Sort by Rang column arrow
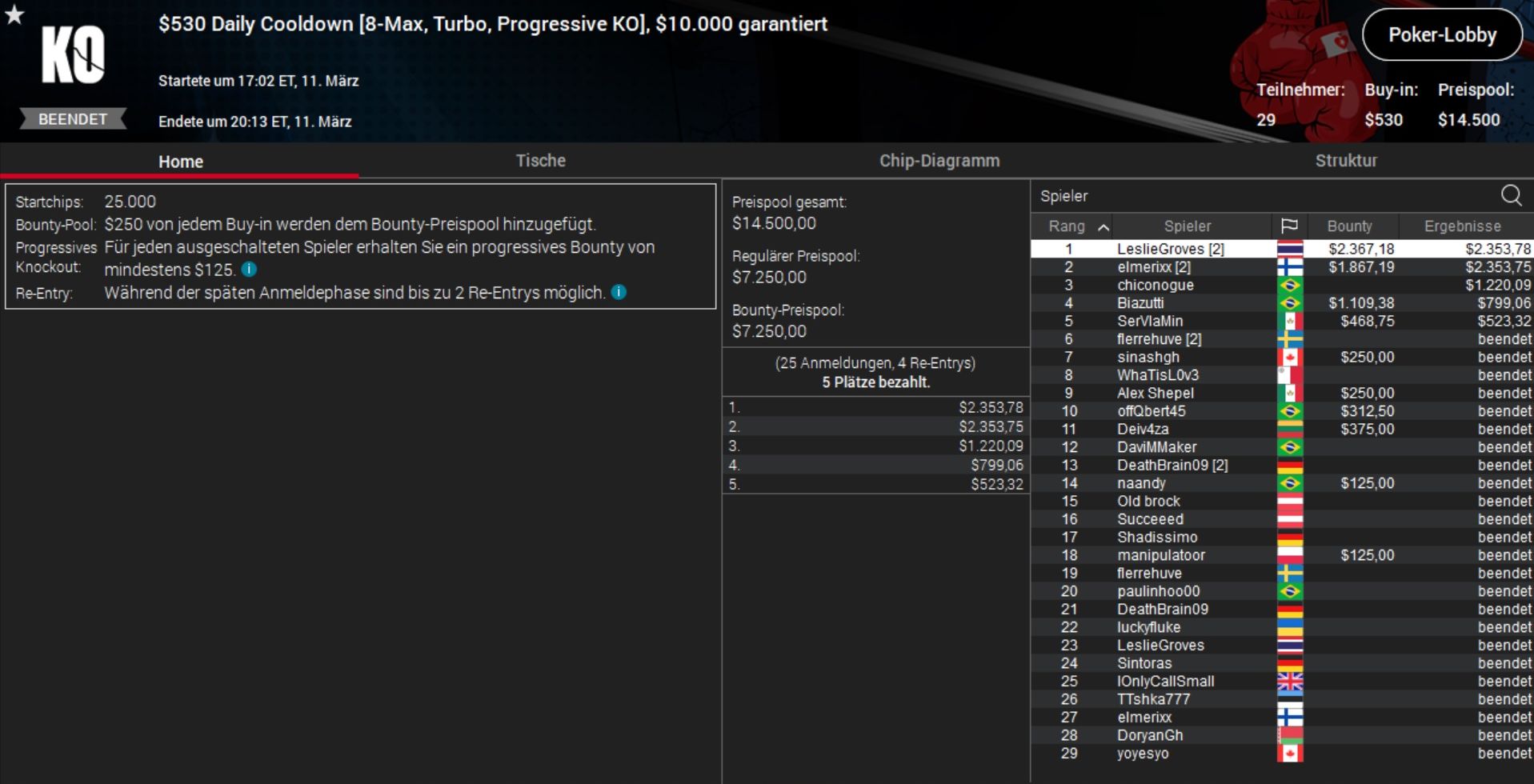 pyautogui.click(x=1103, y=227)
